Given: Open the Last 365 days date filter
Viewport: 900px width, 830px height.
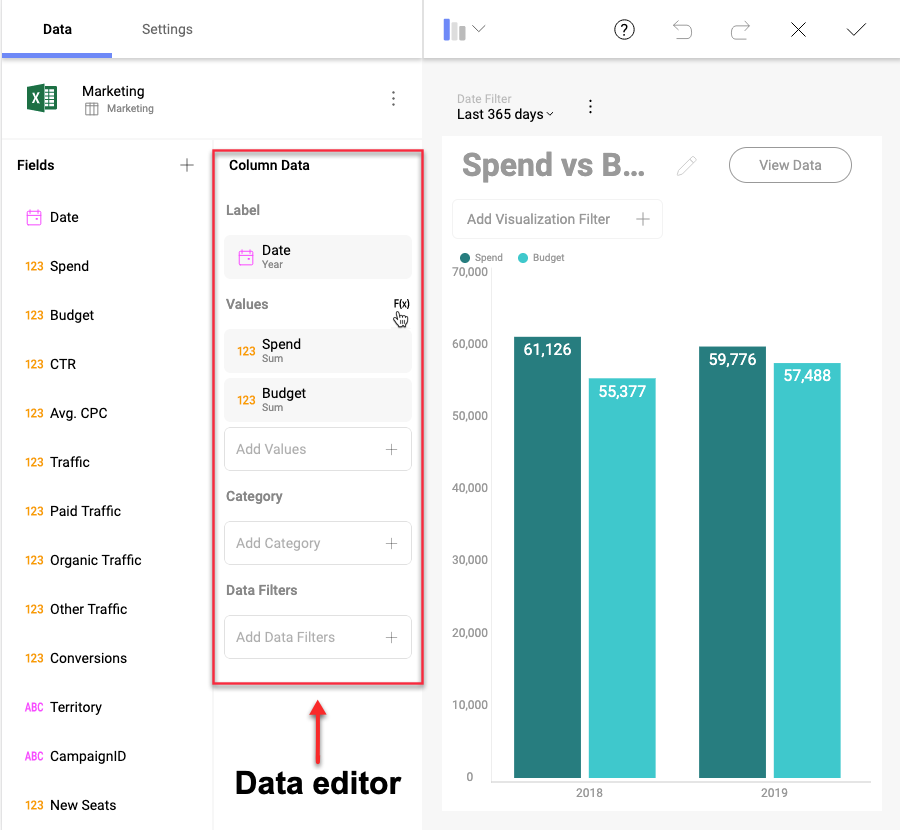Looking at the screenshot, I should pyautogui.click(x=505, y=114).
